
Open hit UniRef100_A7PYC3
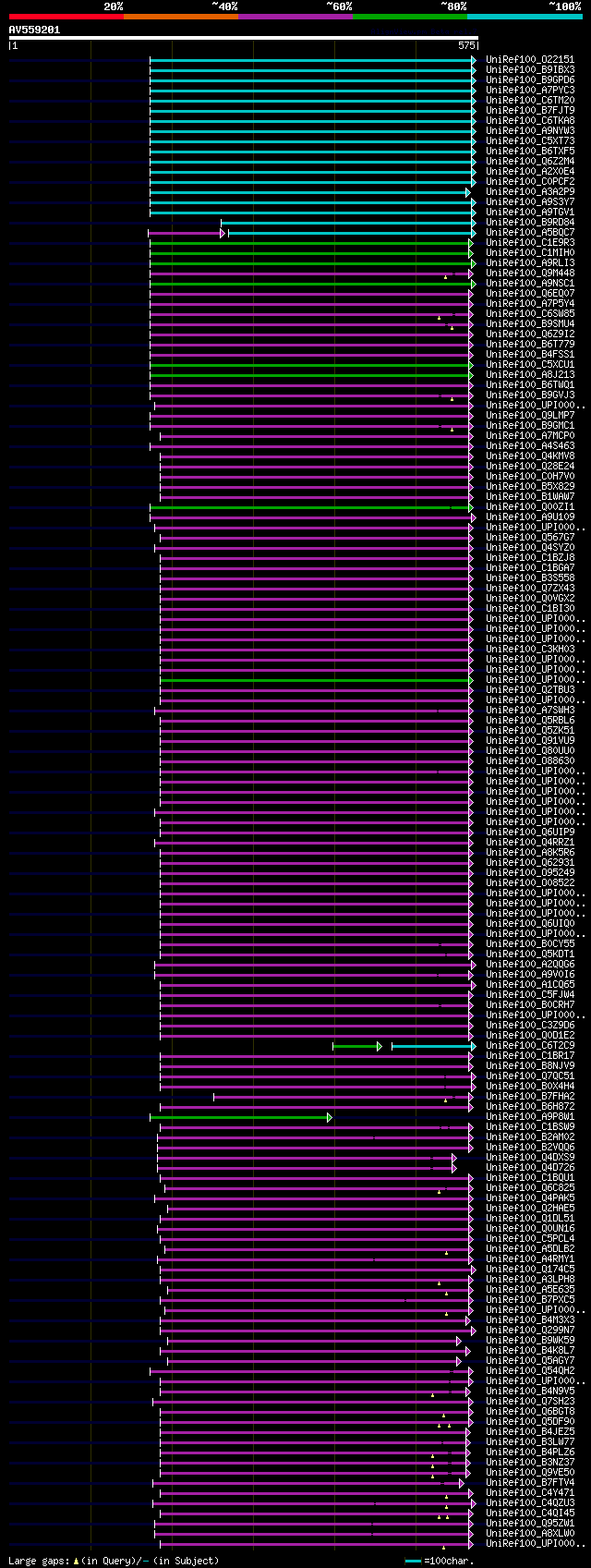(x=530, y=90)
